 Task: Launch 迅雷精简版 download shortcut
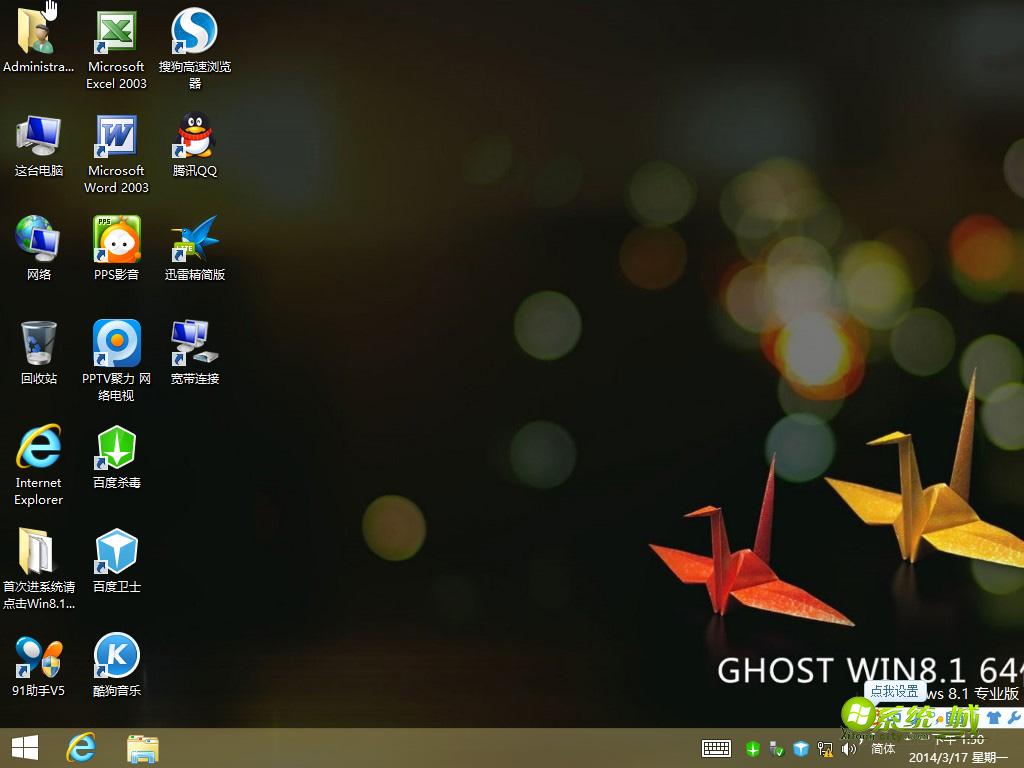click(195, 241)
